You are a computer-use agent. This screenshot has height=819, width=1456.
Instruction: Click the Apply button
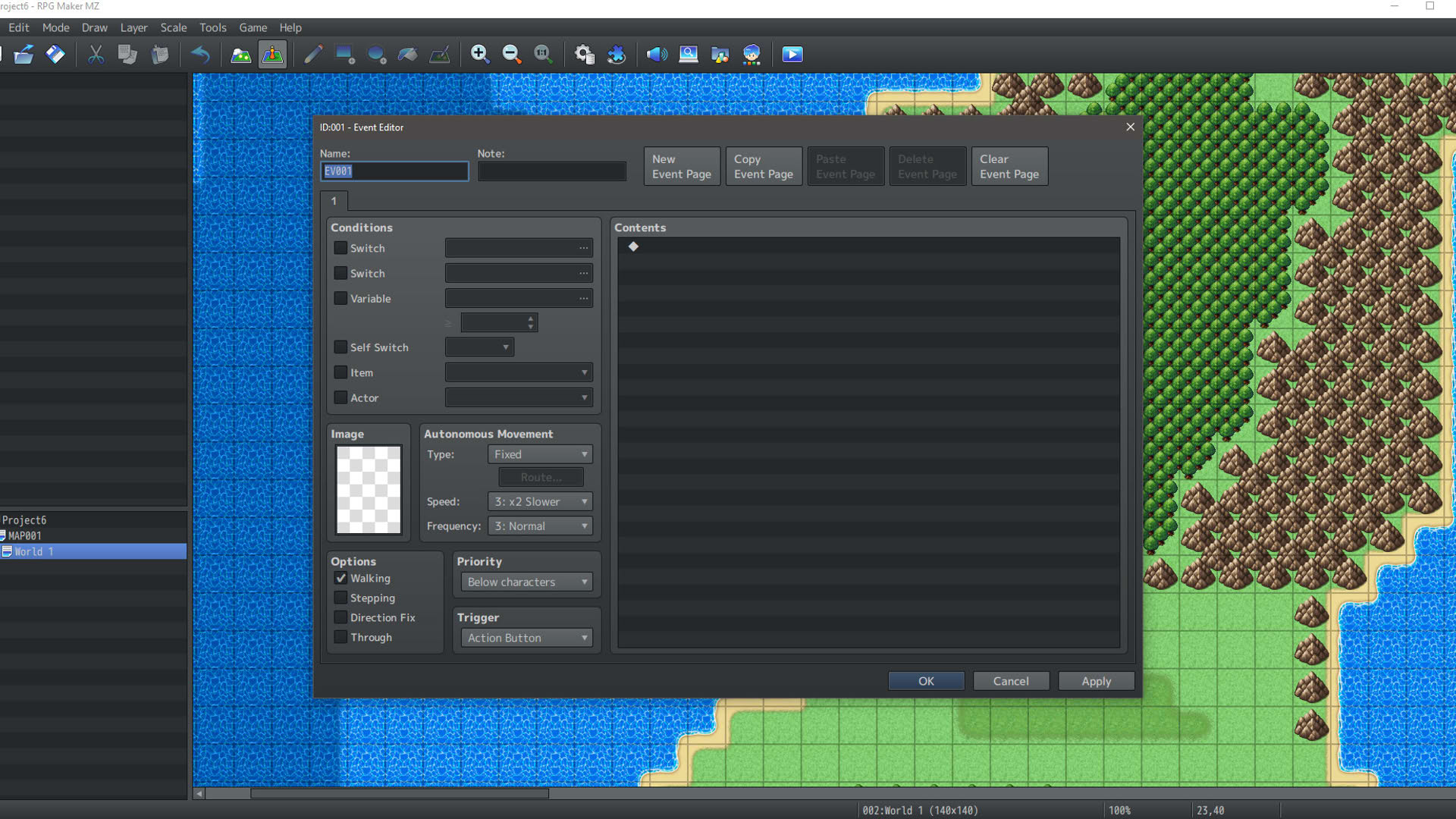click(1096, 681)
